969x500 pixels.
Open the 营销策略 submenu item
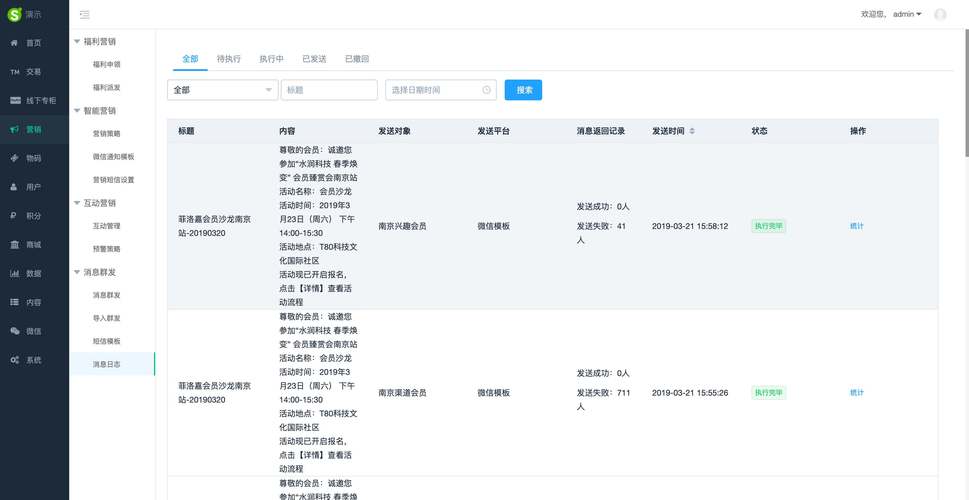[106, 133]
